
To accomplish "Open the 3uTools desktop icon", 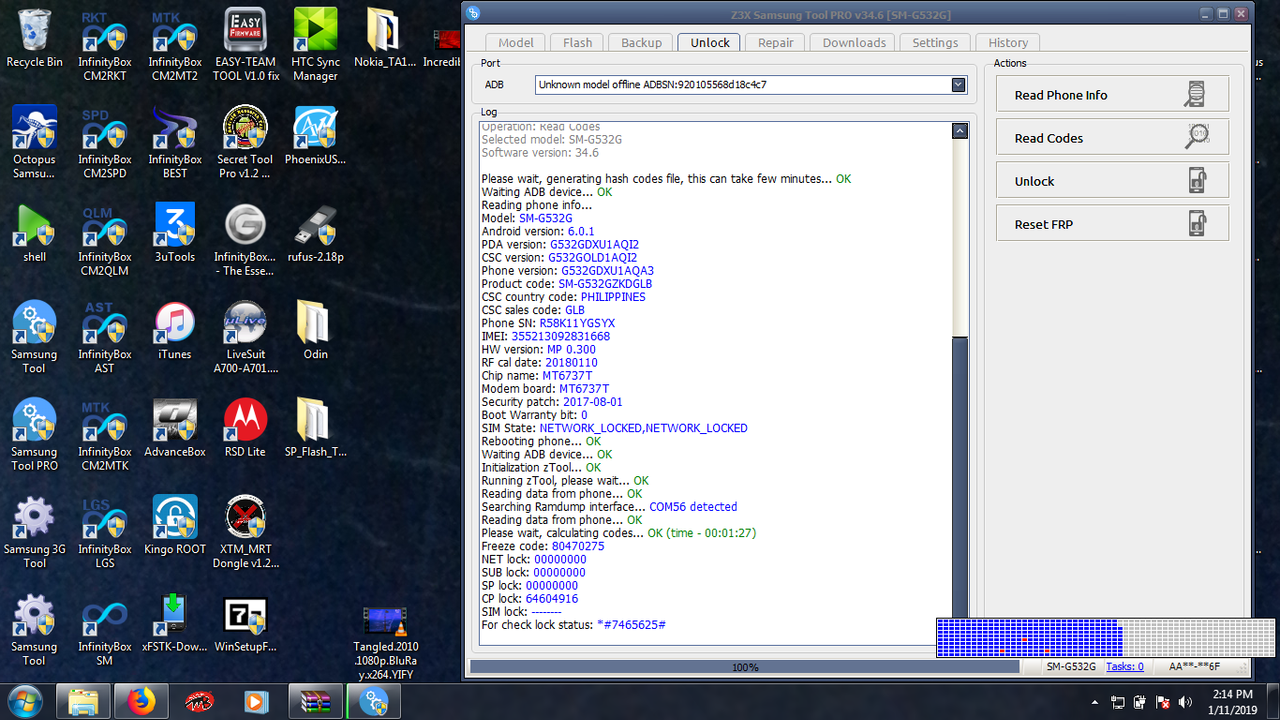I will 174,234.
